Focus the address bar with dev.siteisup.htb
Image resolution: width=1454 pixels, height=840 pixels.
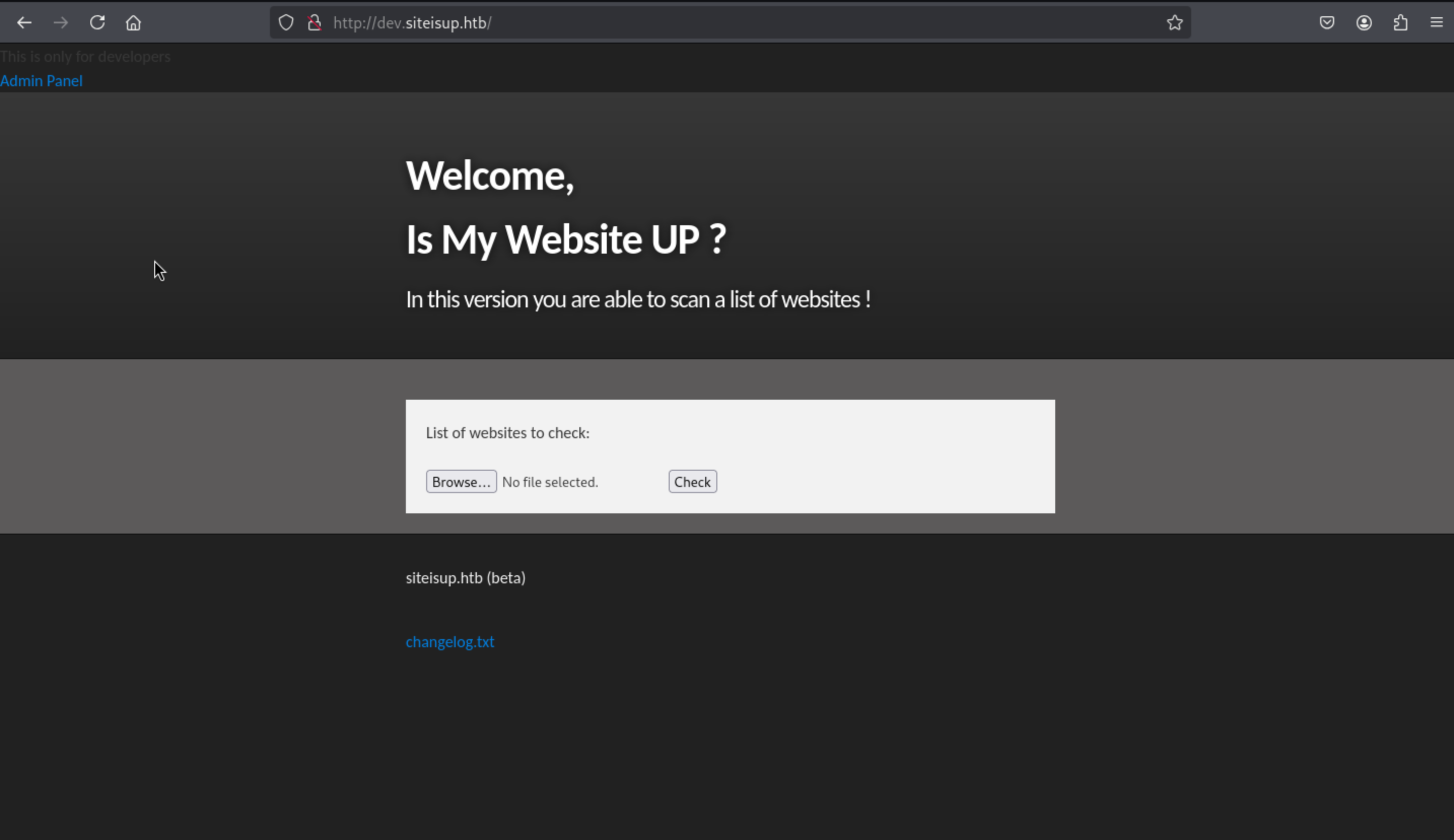(x=693, y=23)
